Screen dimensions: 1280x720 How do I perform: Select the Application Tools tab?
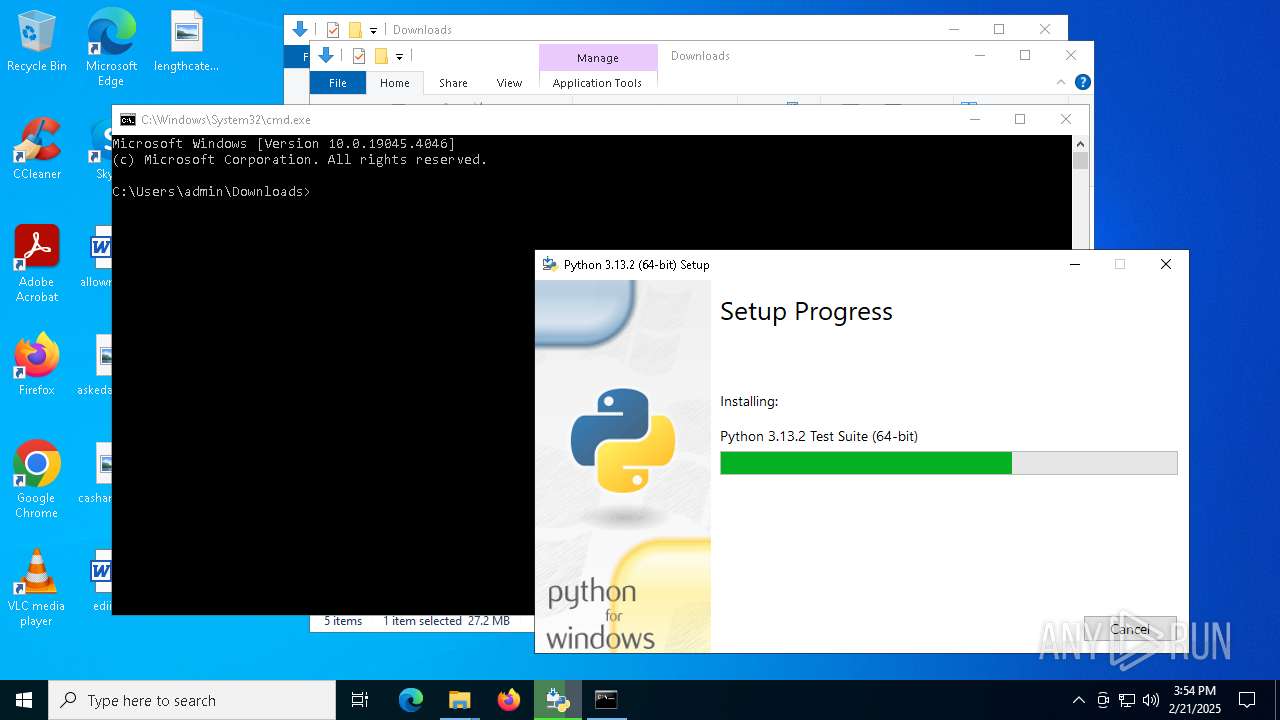coord(597,83)
